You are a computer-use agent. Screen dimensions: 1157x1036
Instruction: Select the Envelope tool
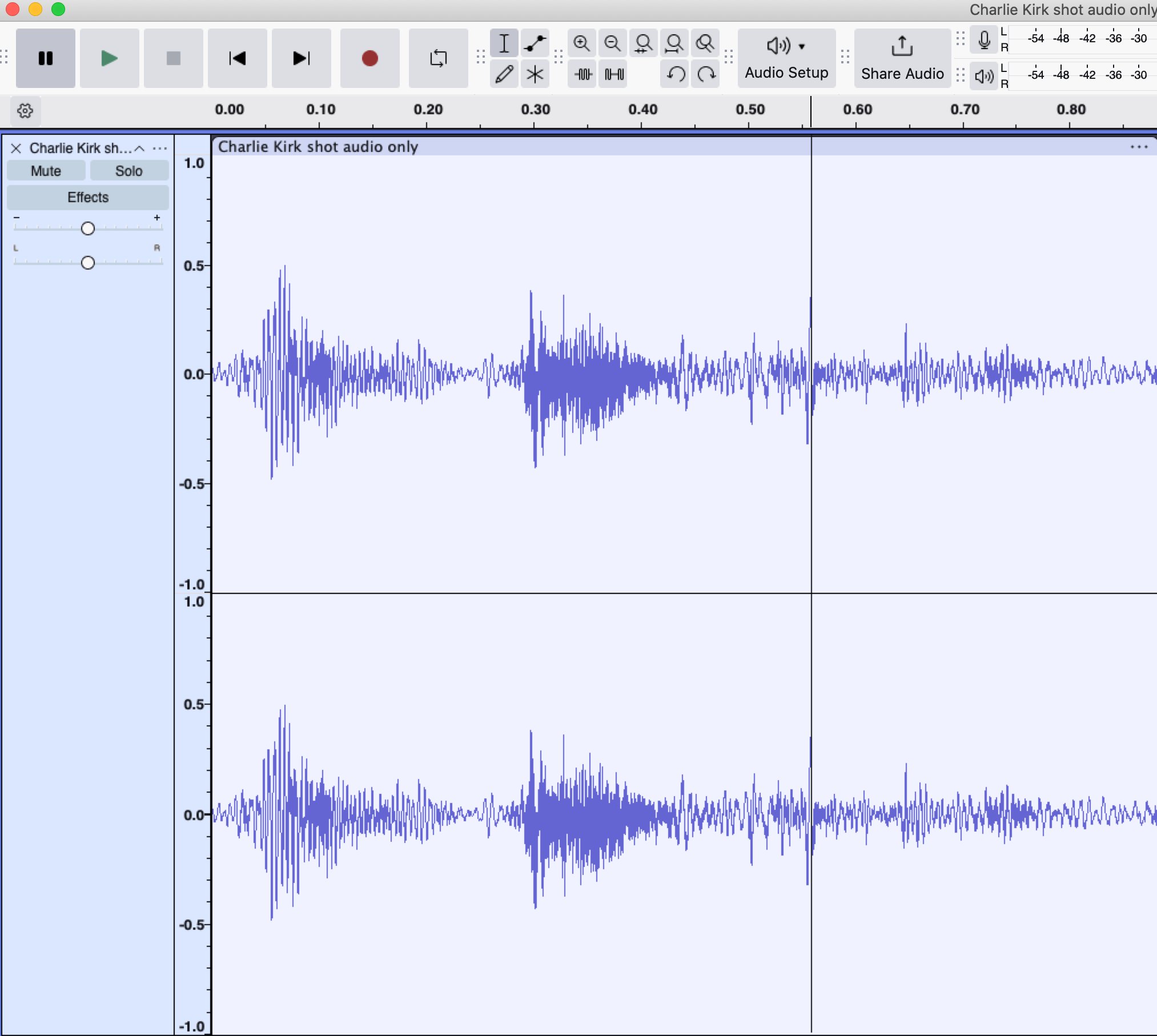coord(535,43)
